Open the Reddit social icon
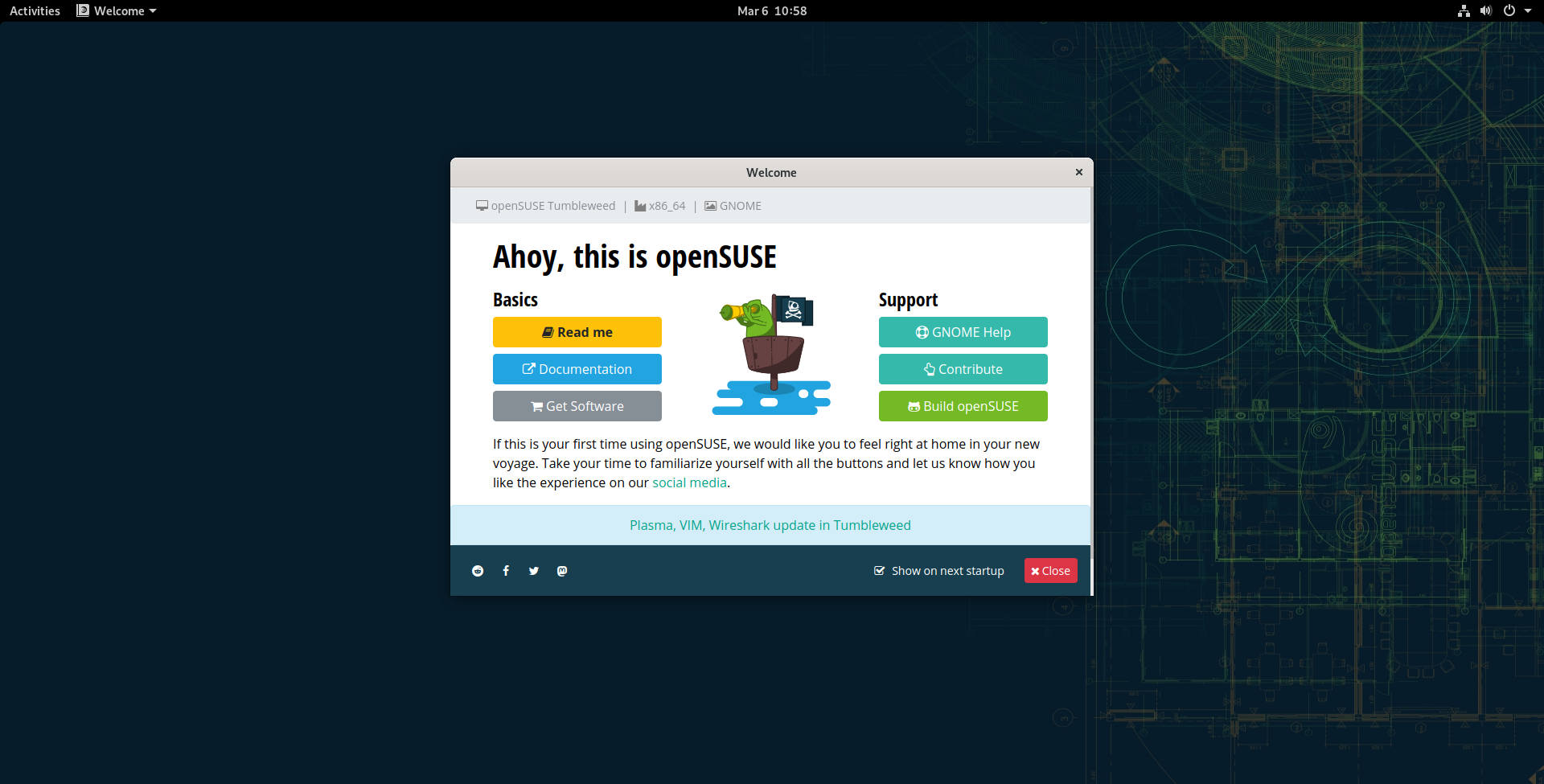Viewport: 1544px width, 784px height. click(x=478, y=571)
